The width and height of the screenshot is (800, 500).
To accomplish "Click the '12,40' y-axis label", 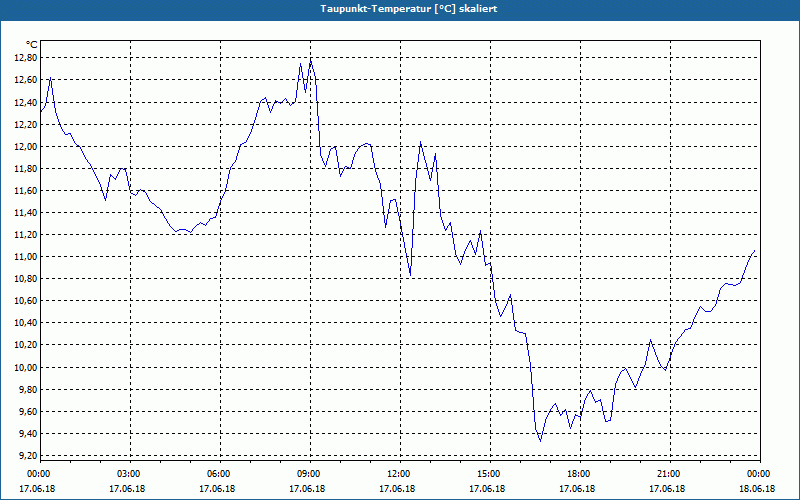I will click(x=27, y=102).
